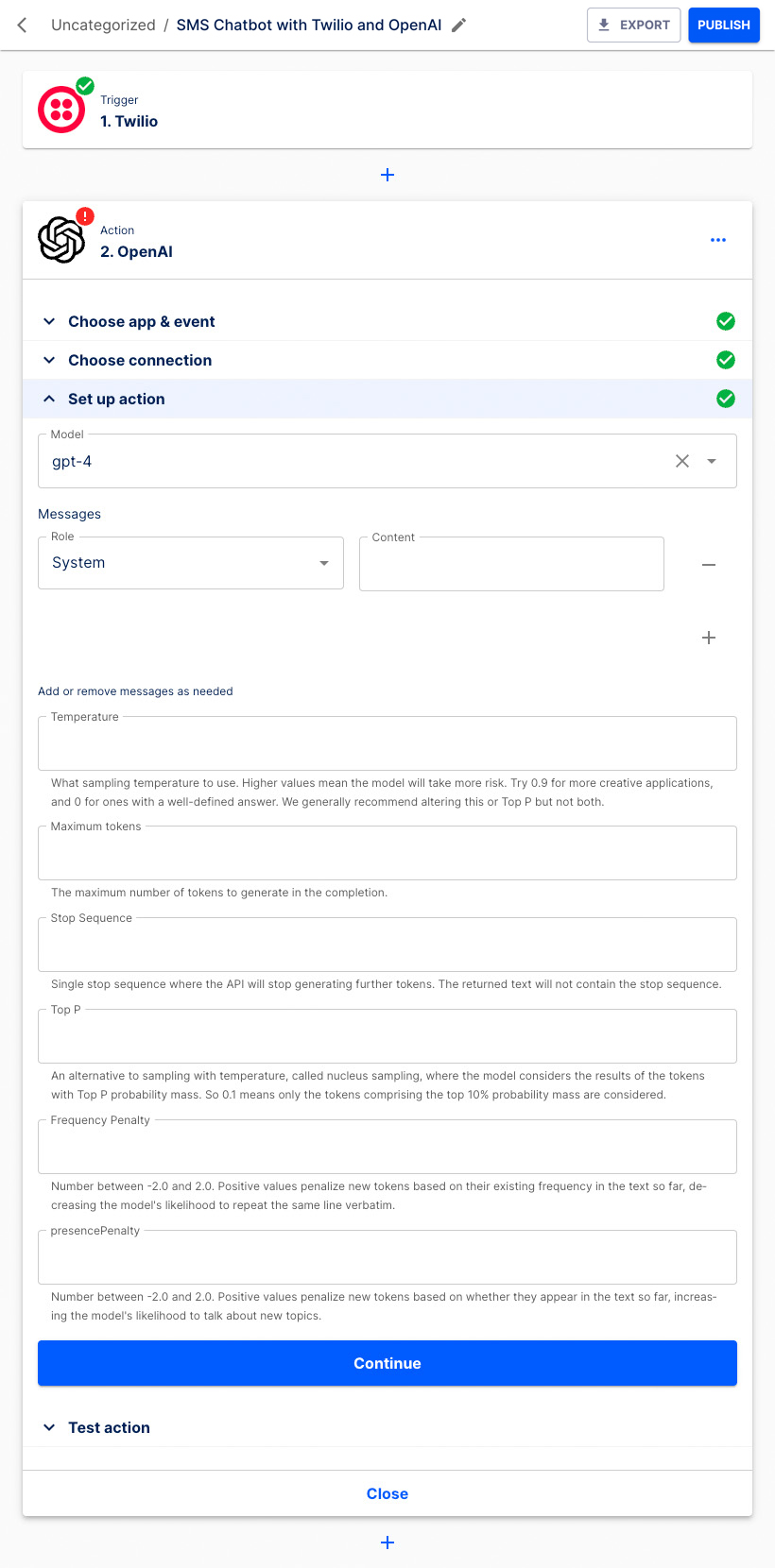775x1568 pixels.
Task: Click the Temperature input field
Action: (387, 743)
